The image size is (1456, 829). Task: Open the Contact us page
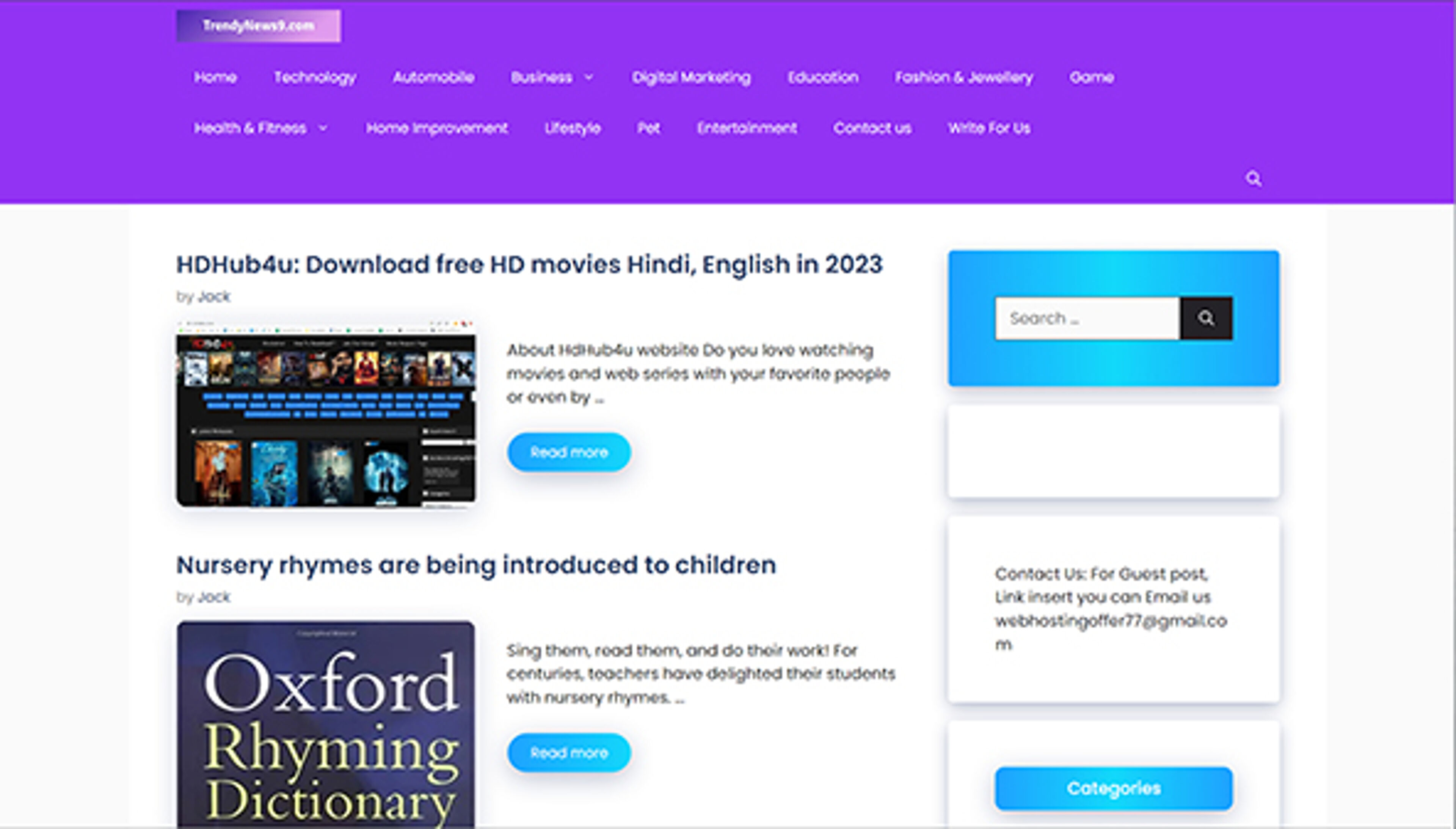(x=872, y=128)
